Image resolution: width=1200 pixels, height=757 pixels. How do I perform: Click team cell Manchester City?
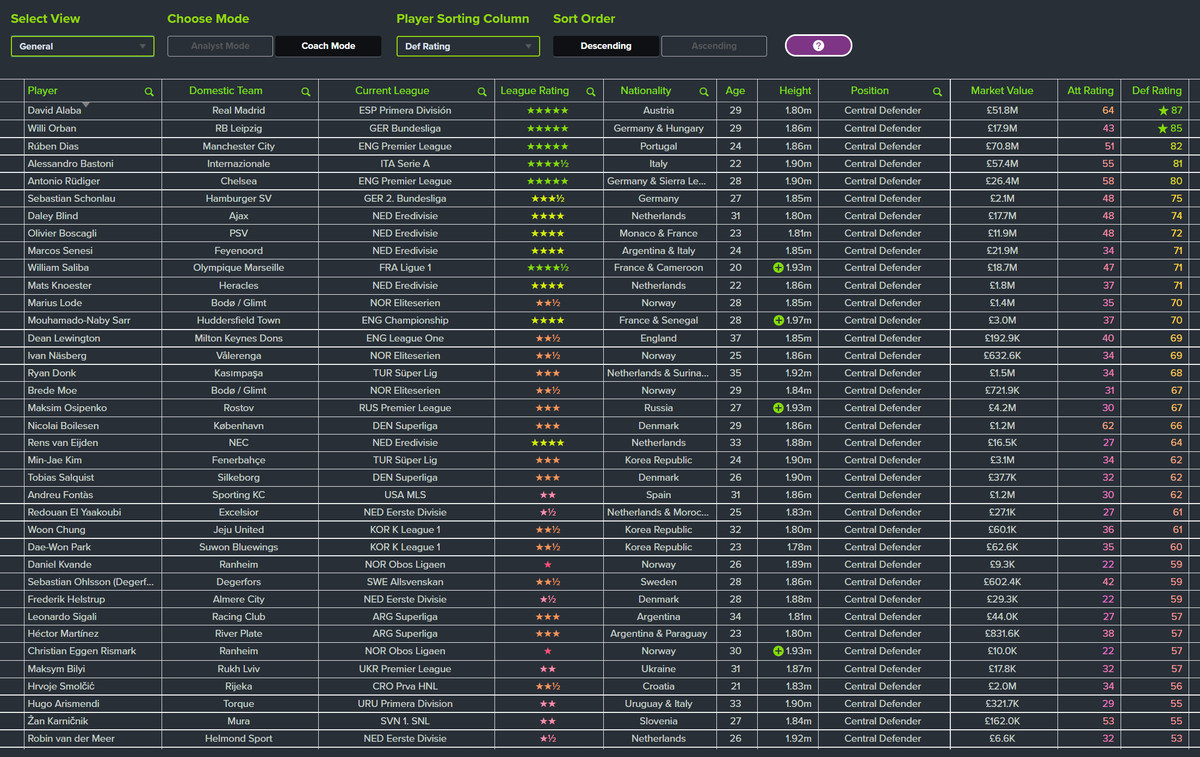[x=239, y=146]
